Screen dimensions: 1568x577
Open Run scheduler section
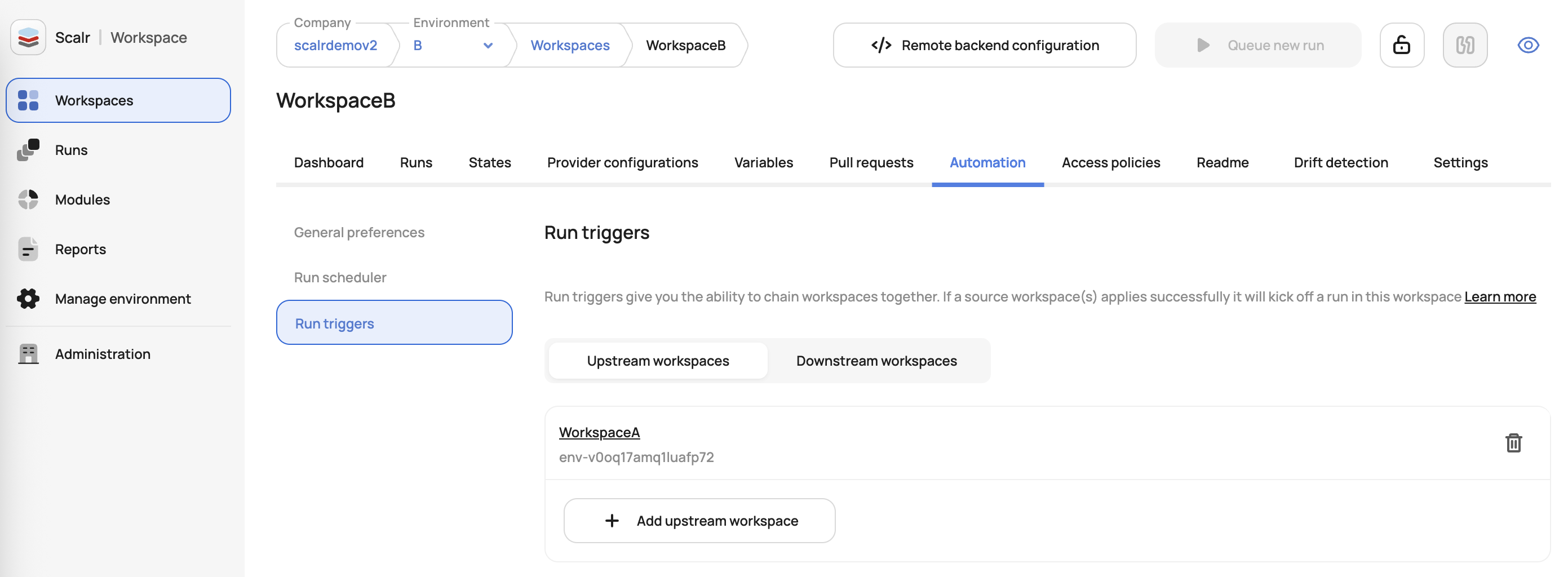click(x=340, y=278)
